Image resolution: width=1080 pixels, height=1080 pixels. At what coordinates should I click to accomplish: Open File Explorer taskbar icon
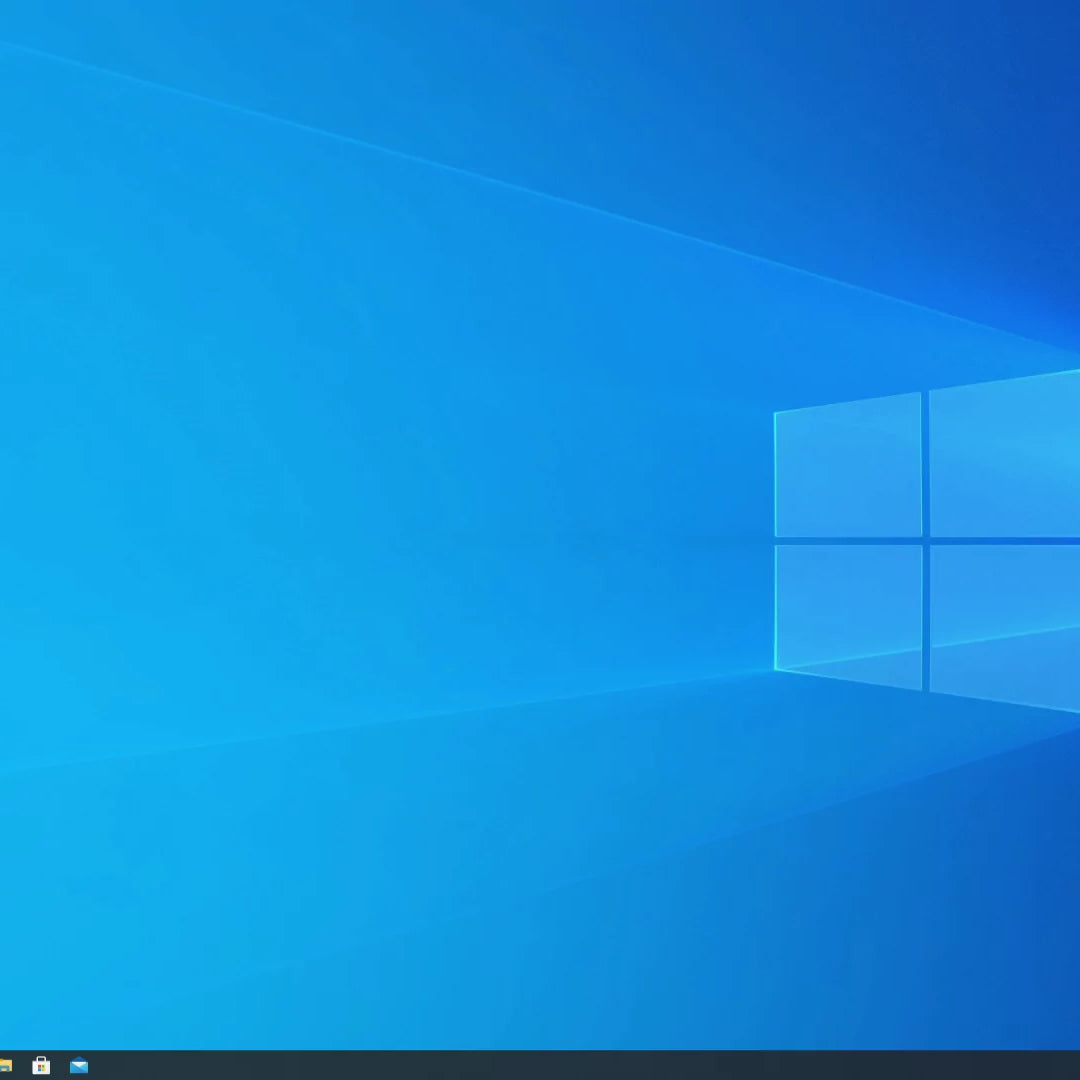6,1066
